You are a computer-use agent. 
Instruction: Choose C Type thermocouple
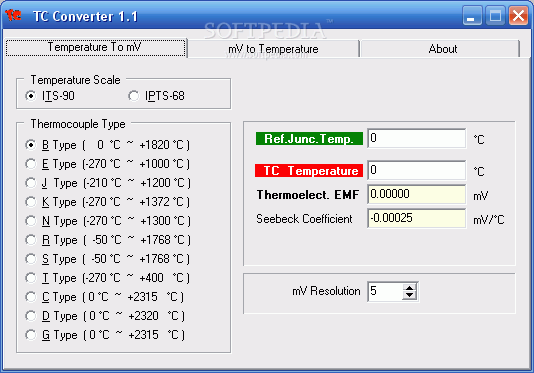[x=105, y=297]
